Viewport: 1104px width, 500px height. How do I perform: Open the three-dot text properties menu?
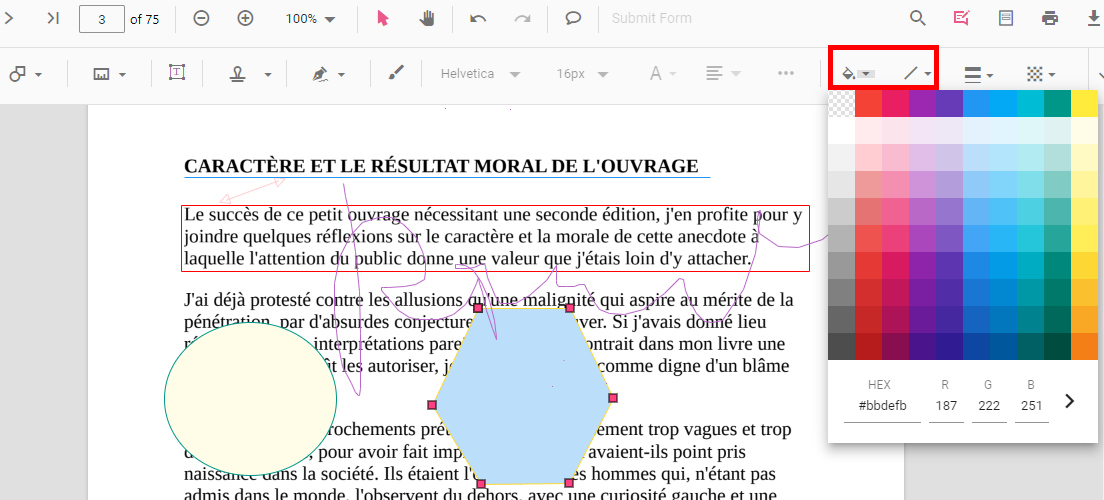click(786, 73)
